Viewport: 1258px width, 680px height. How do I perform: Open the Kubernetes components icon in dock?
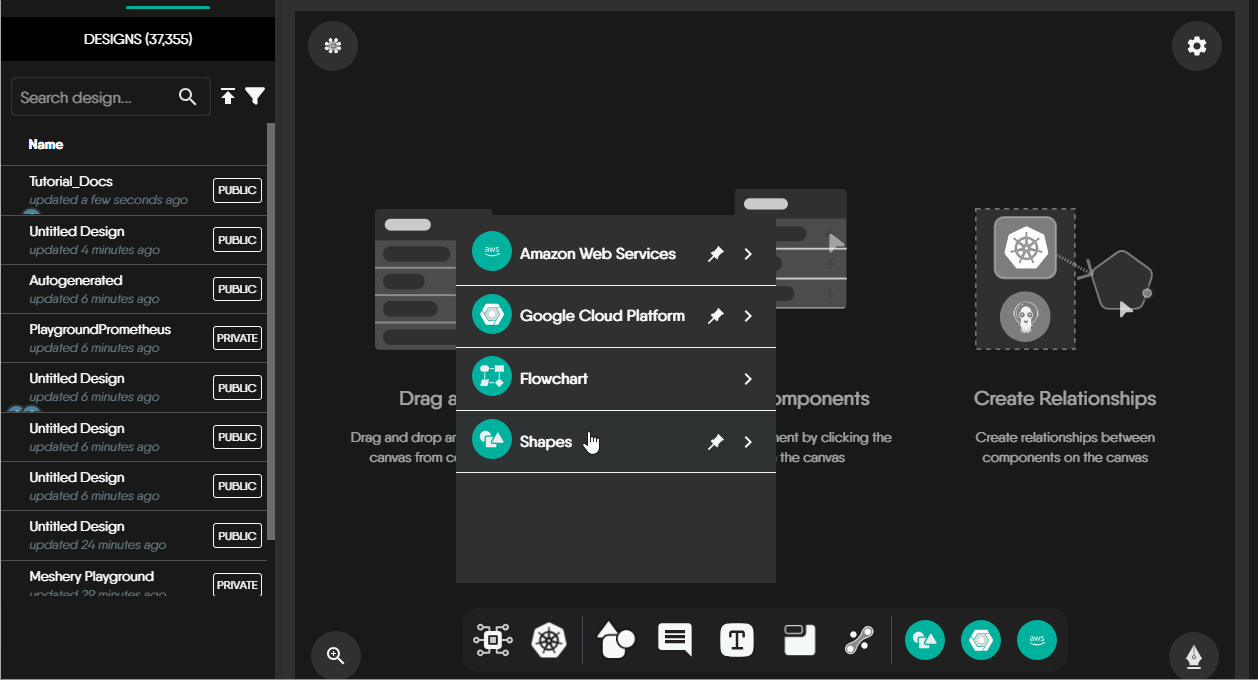click(548, 640)
